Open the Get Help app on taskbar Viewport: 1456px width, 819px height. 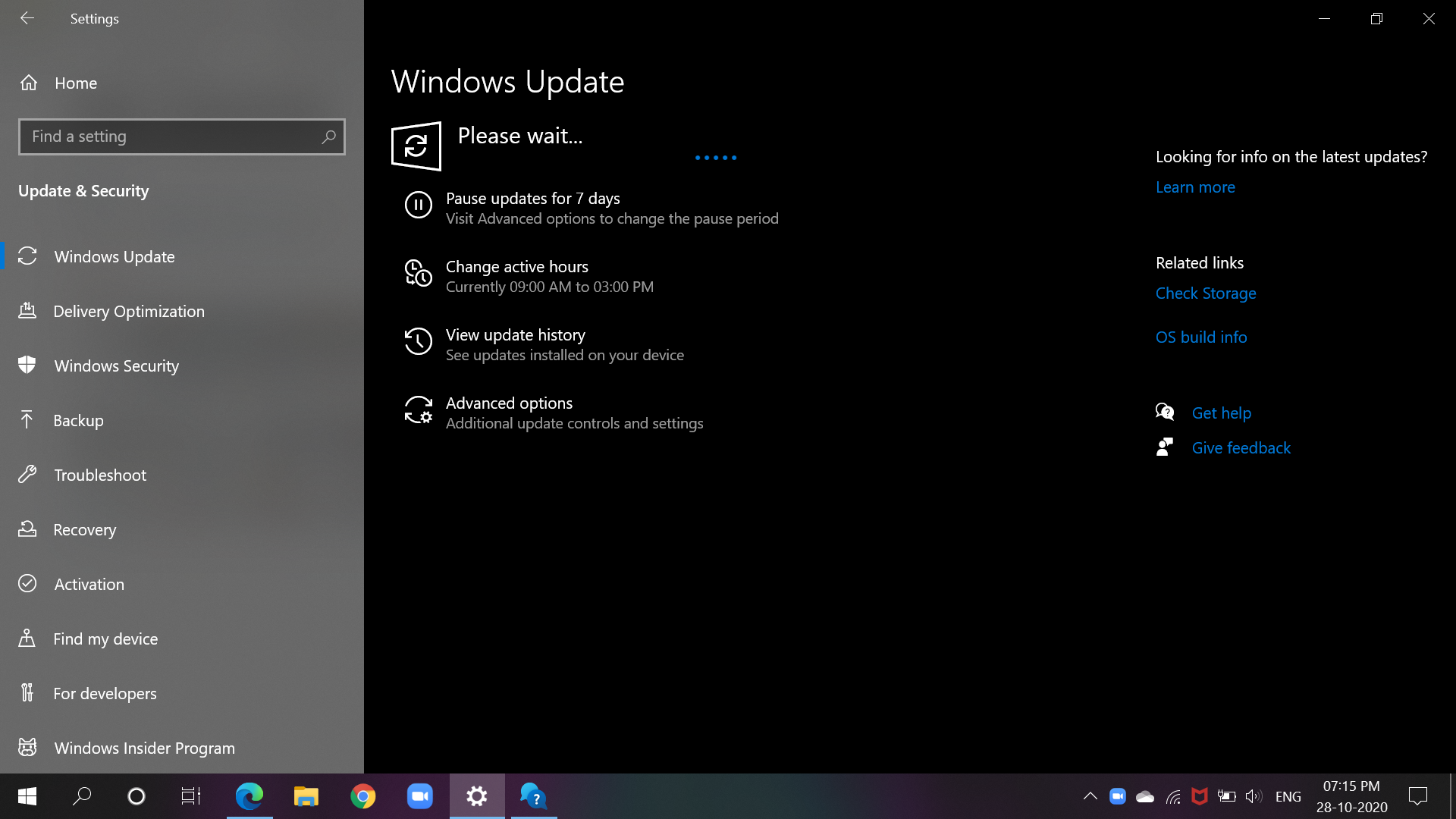534,796
